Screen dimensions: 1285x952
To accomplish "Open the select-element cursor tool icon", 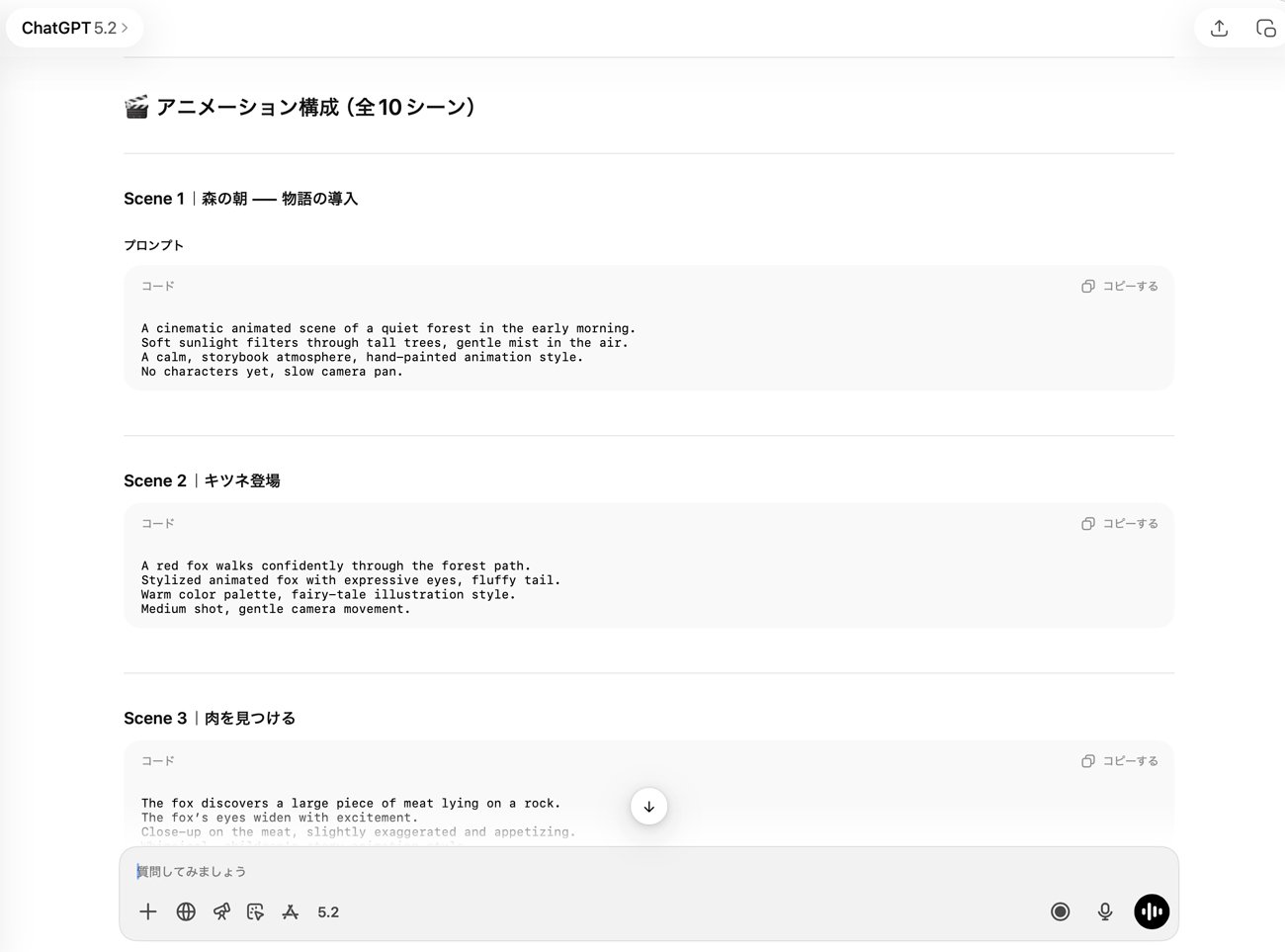I will pyautogui.click(x=255, y=911).
